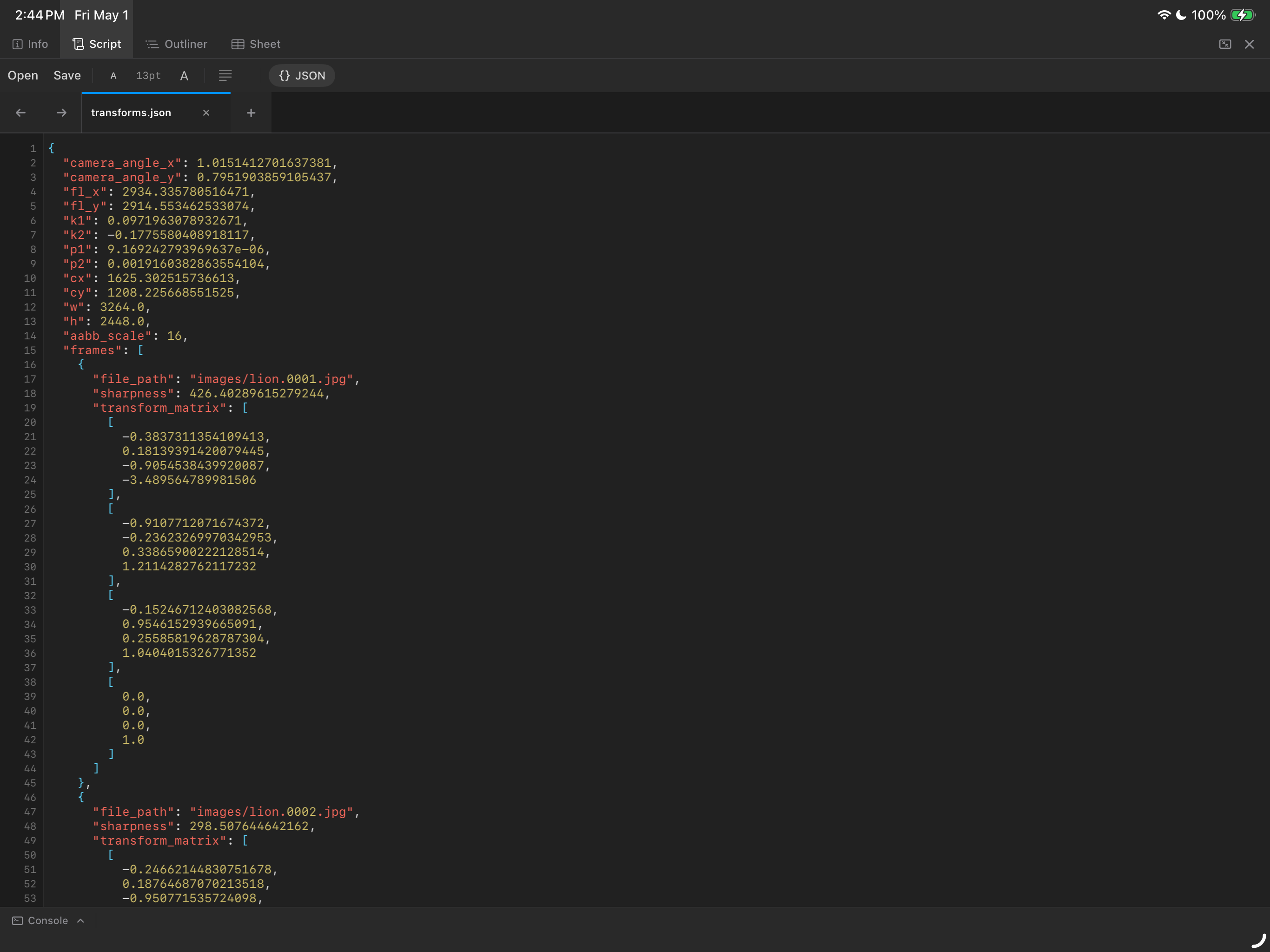1270x952 pixels.
Task: Open the Sheet tab
Action: (256, 44)
